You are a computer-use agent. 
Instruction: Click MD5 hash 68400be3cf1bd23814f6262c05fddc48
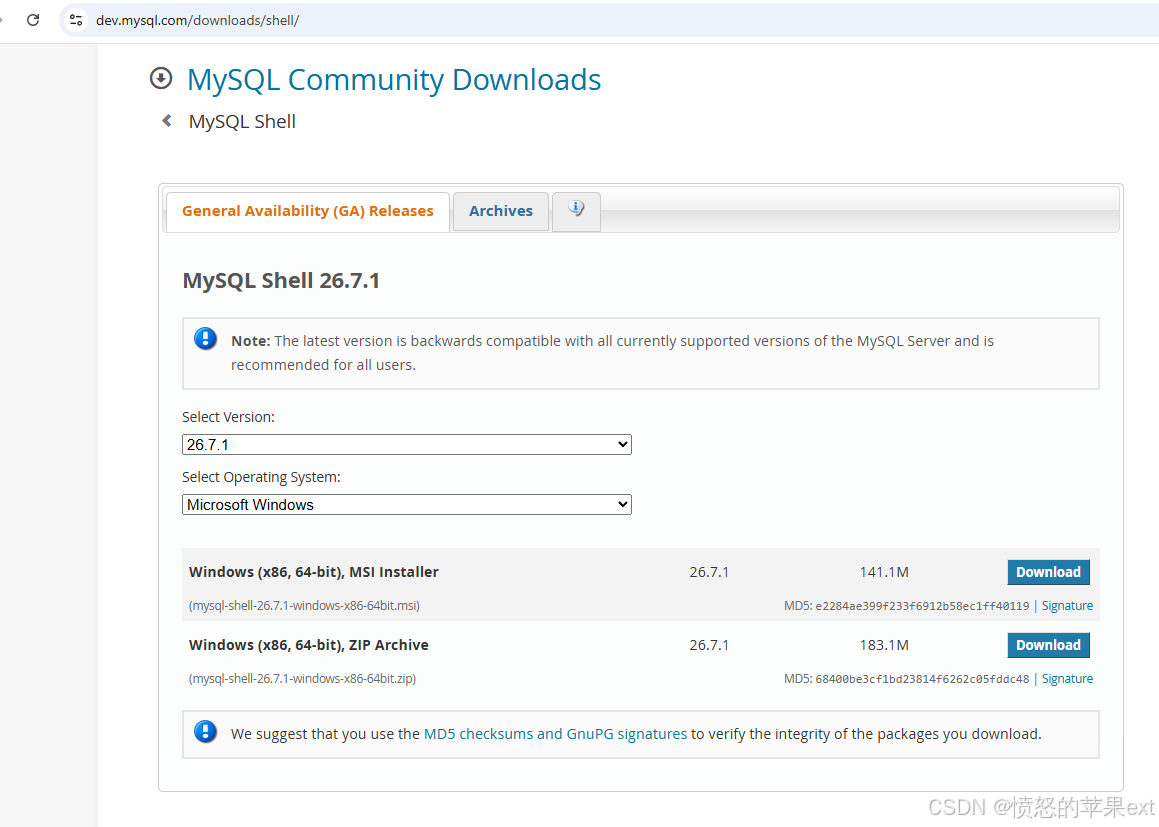922,679
